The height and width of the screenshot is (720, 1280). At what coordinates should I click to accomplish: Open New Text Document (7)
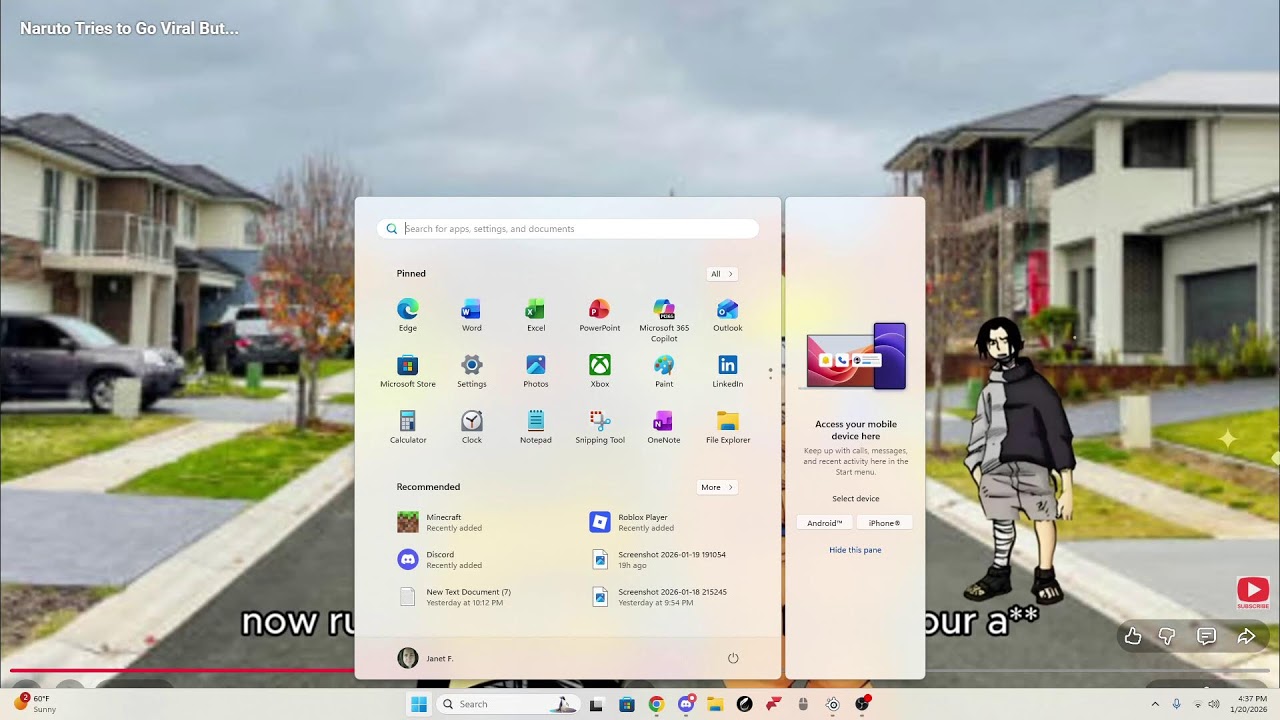tap(455, 597)
